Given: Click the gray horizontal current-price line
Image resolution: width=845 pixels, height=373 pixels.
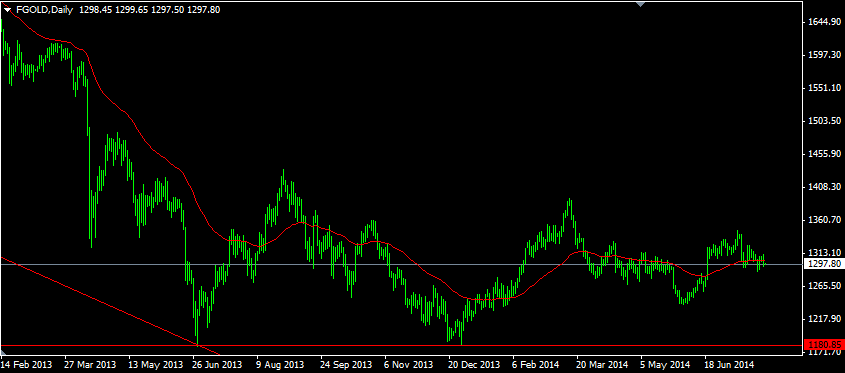Looking at the screenshot, I should pyautogui.click(x=401, y=264).
